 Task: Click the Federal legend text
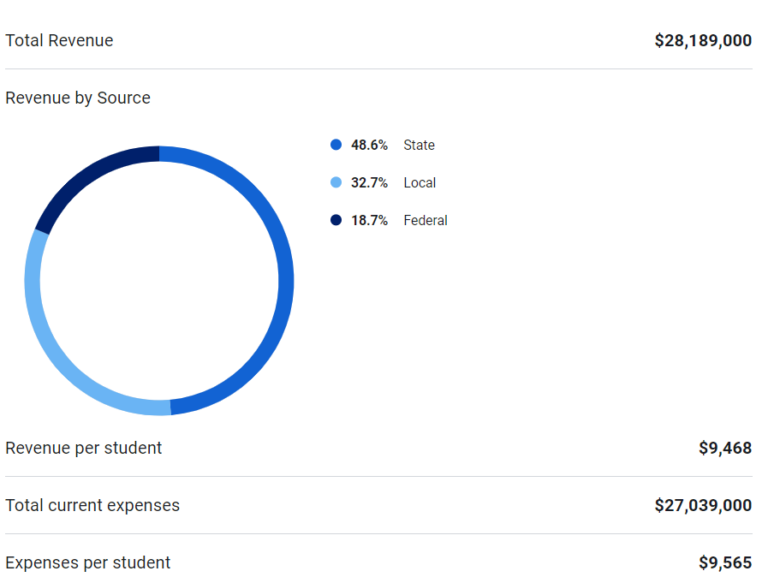pyautogui.click(x=425, y=220)
